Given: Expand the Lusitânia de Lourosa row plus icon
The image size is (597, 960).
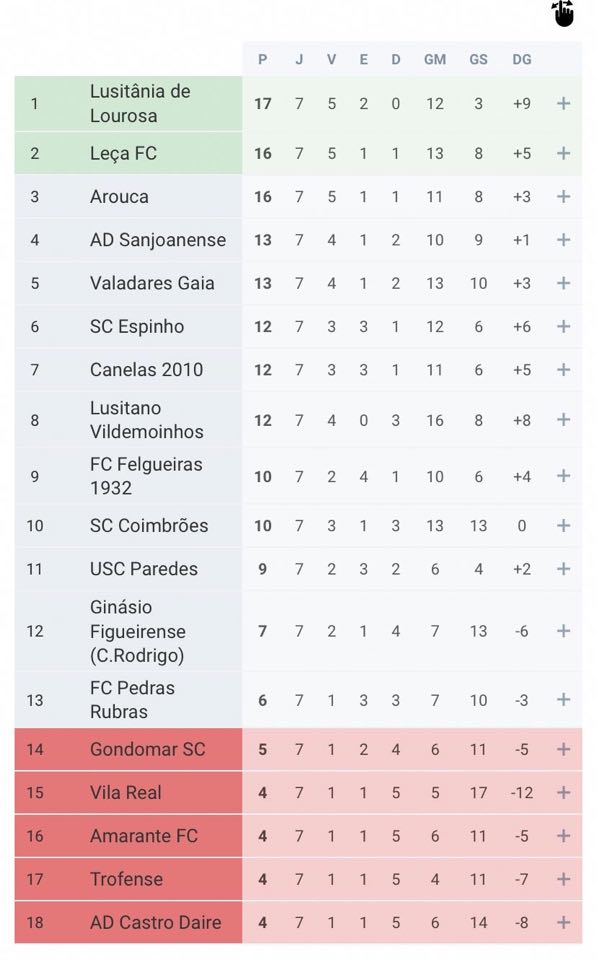Looking at the screenshot, I should coord(563,103).
